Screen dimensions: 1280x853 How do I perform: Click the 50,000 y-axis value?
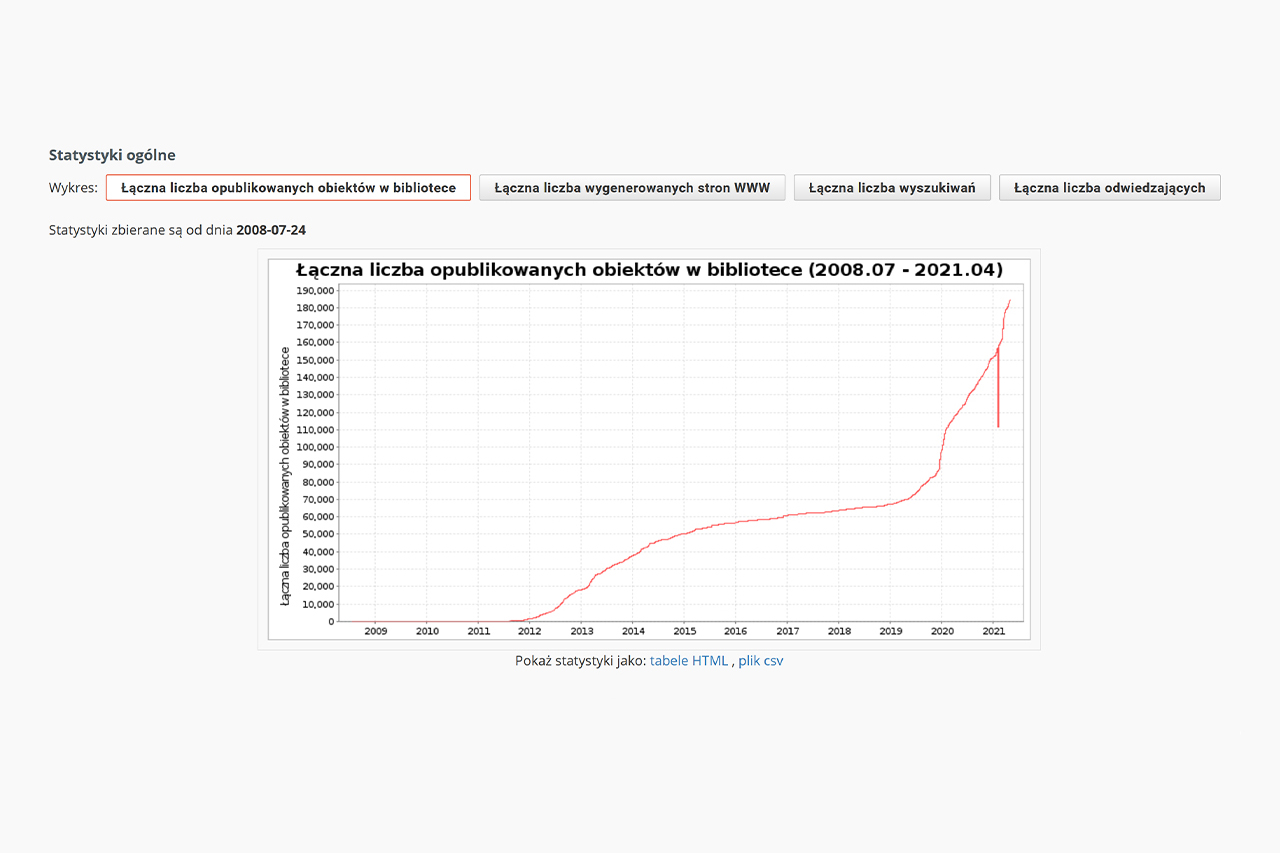click(318, 534)
